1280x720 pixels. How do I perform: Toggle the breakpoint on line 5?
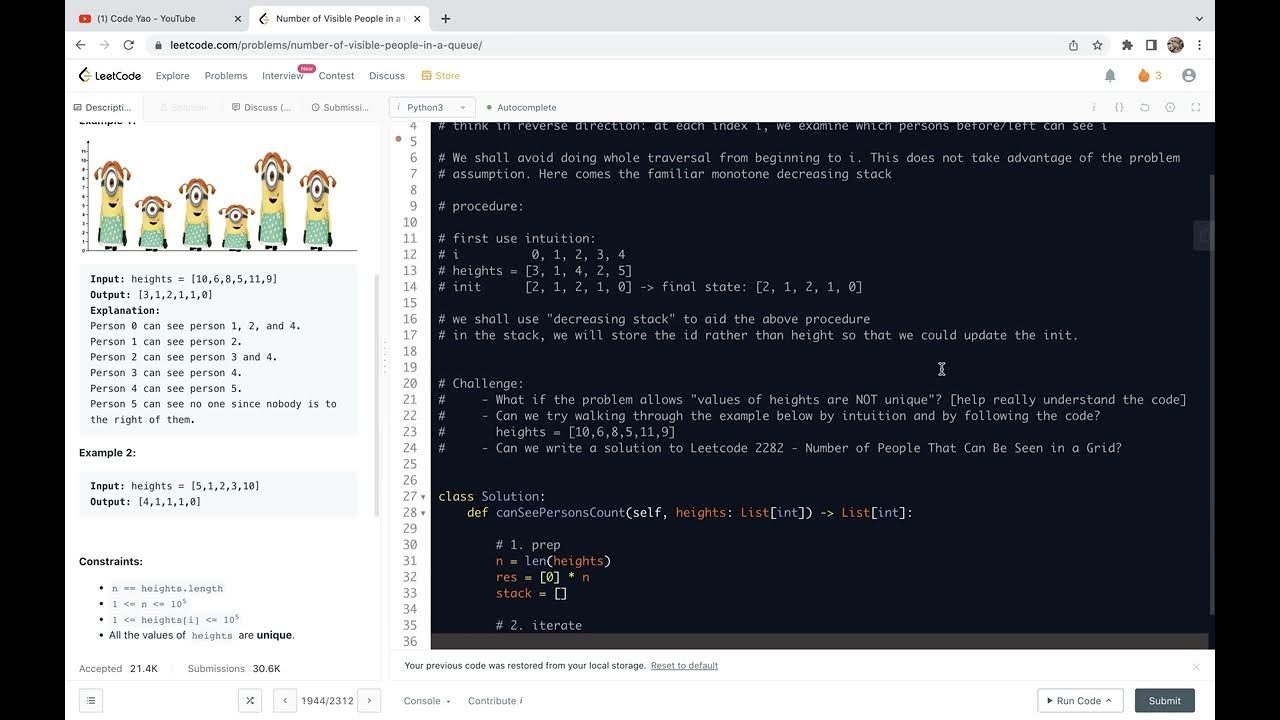tap(399, 141)
